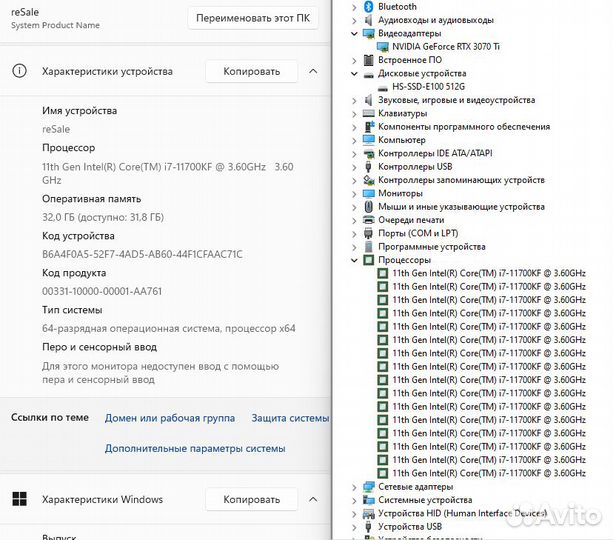Viewport: 613px width, 540px height.
Task: Click the Контроллеры USB plug icon
Action: [368, 167]
